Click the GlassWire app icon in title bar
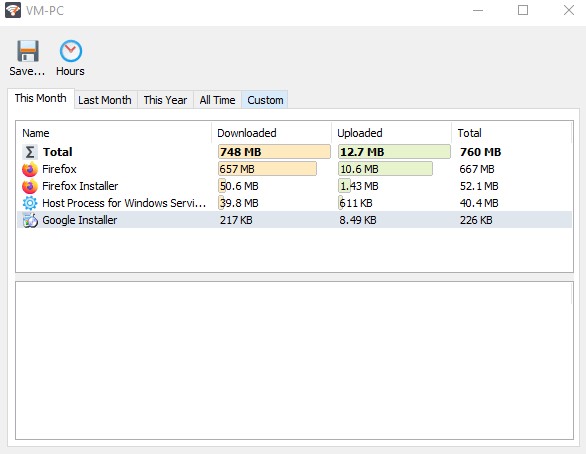 (13, 10)
